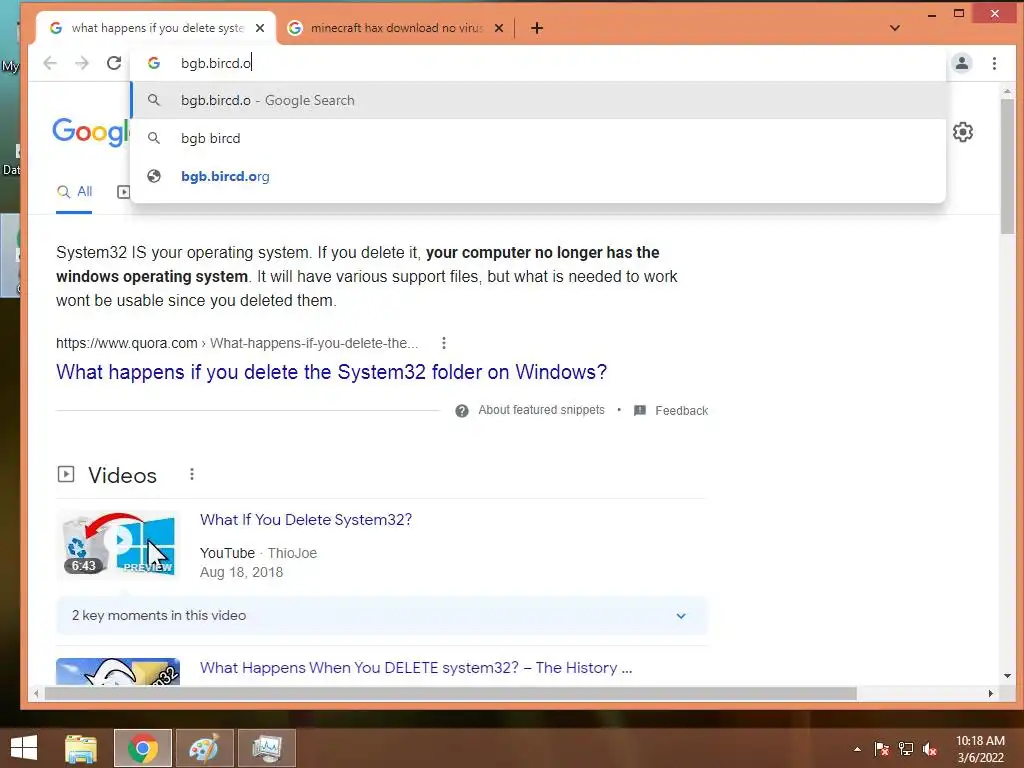The image size is (1024, 768).
Task: Select the 'All' search results tab
Action: 74,191
